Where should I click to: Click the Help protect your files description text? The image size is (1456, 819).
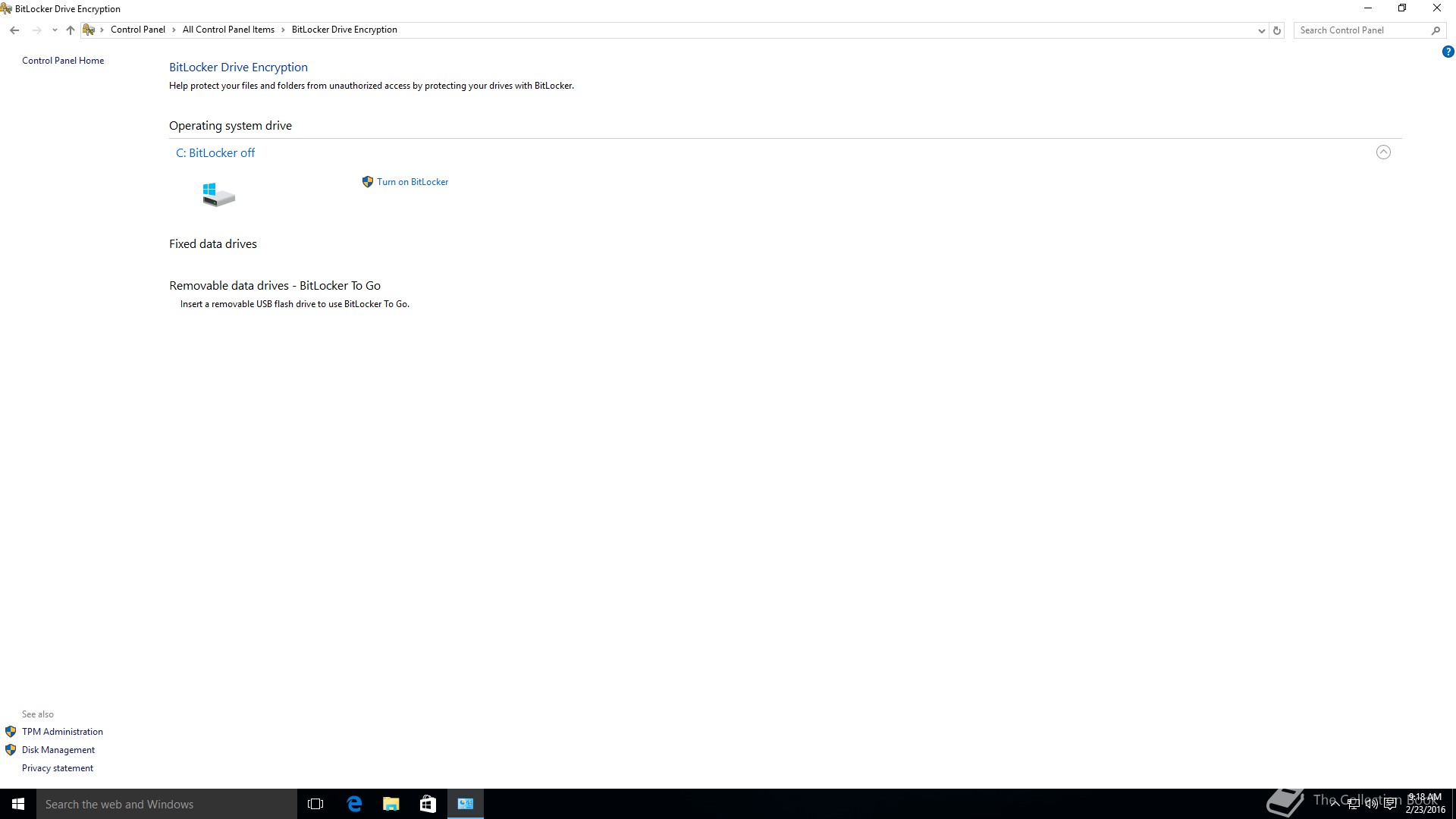(x=372, y=86)
